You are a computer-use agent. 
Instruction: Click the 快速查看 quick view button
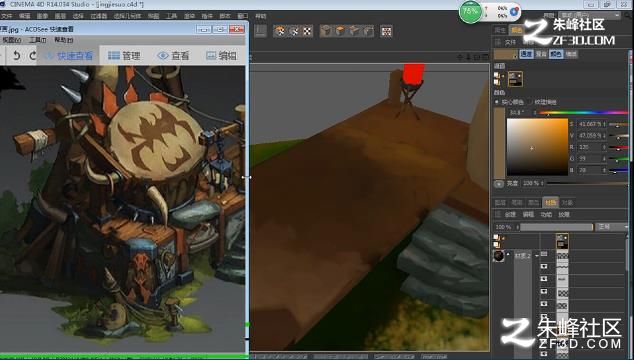point(69,56)
